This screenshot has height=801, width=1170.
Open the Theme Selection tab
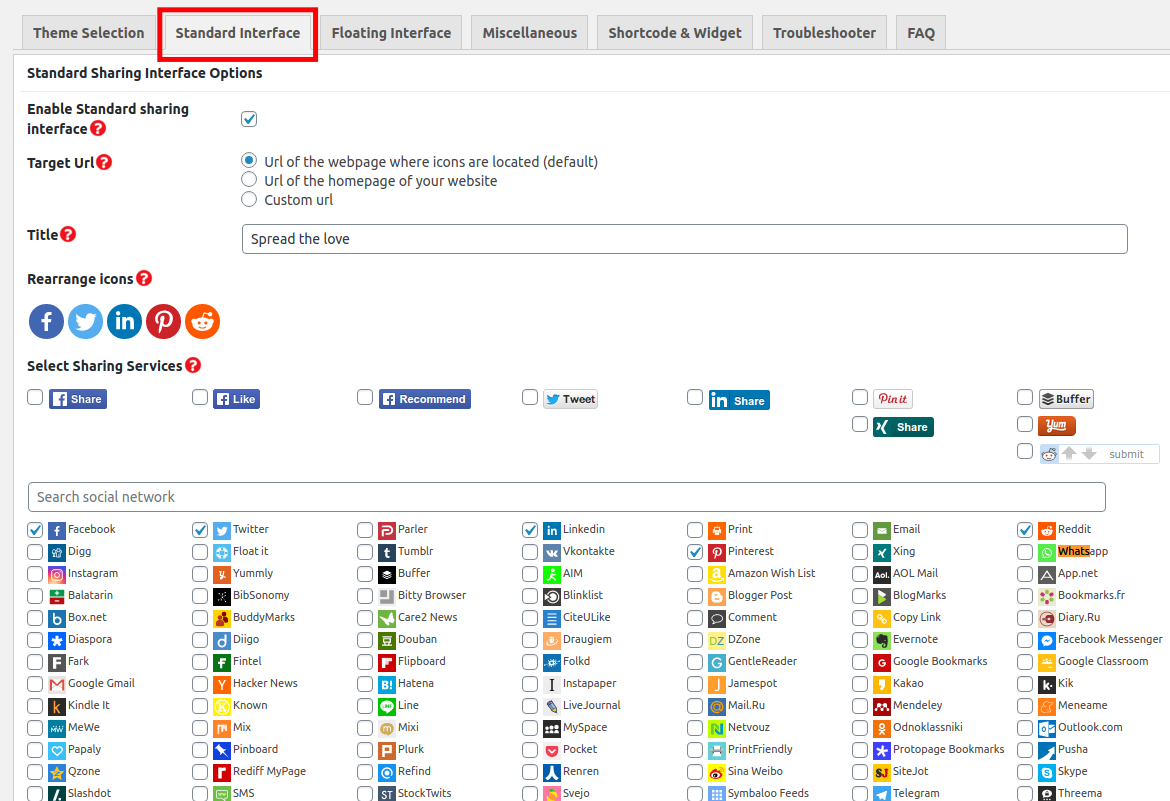point(89,33)
